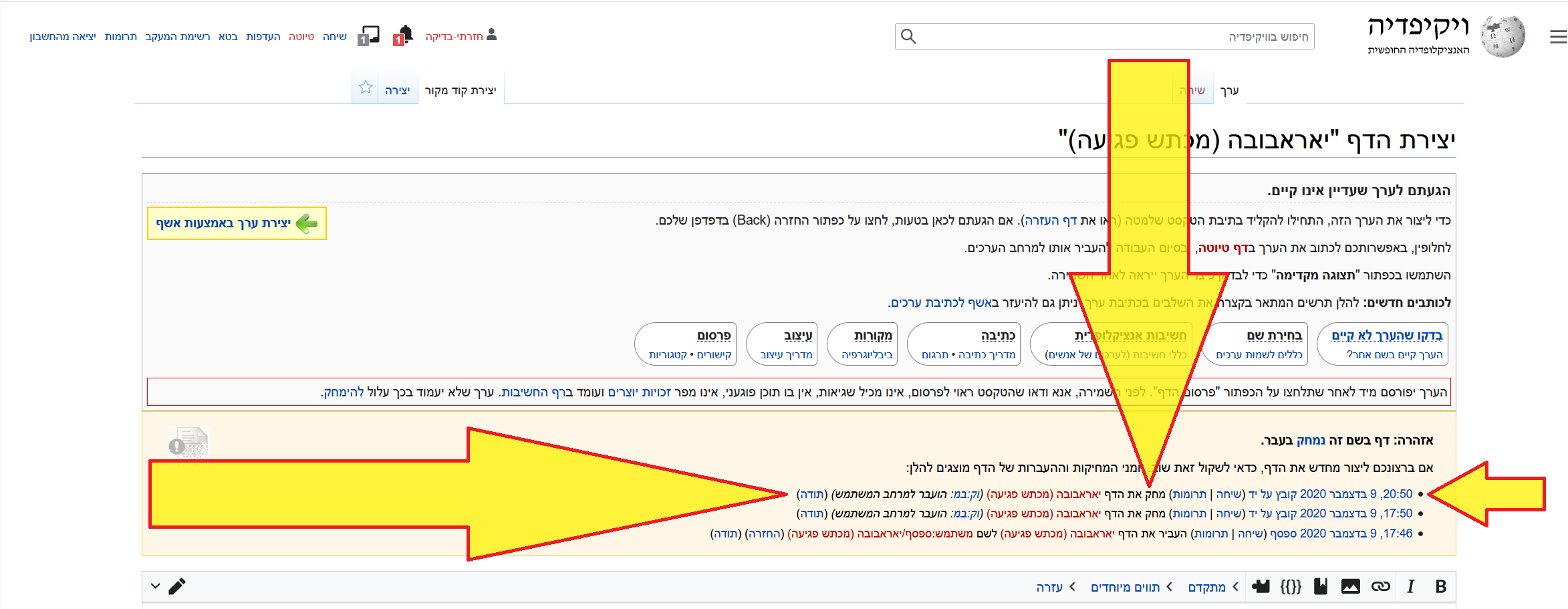1568x609 pixels.
Task: Open the 'קטגוריות' link in the פרסום box
Action: (x=668, y=355)
